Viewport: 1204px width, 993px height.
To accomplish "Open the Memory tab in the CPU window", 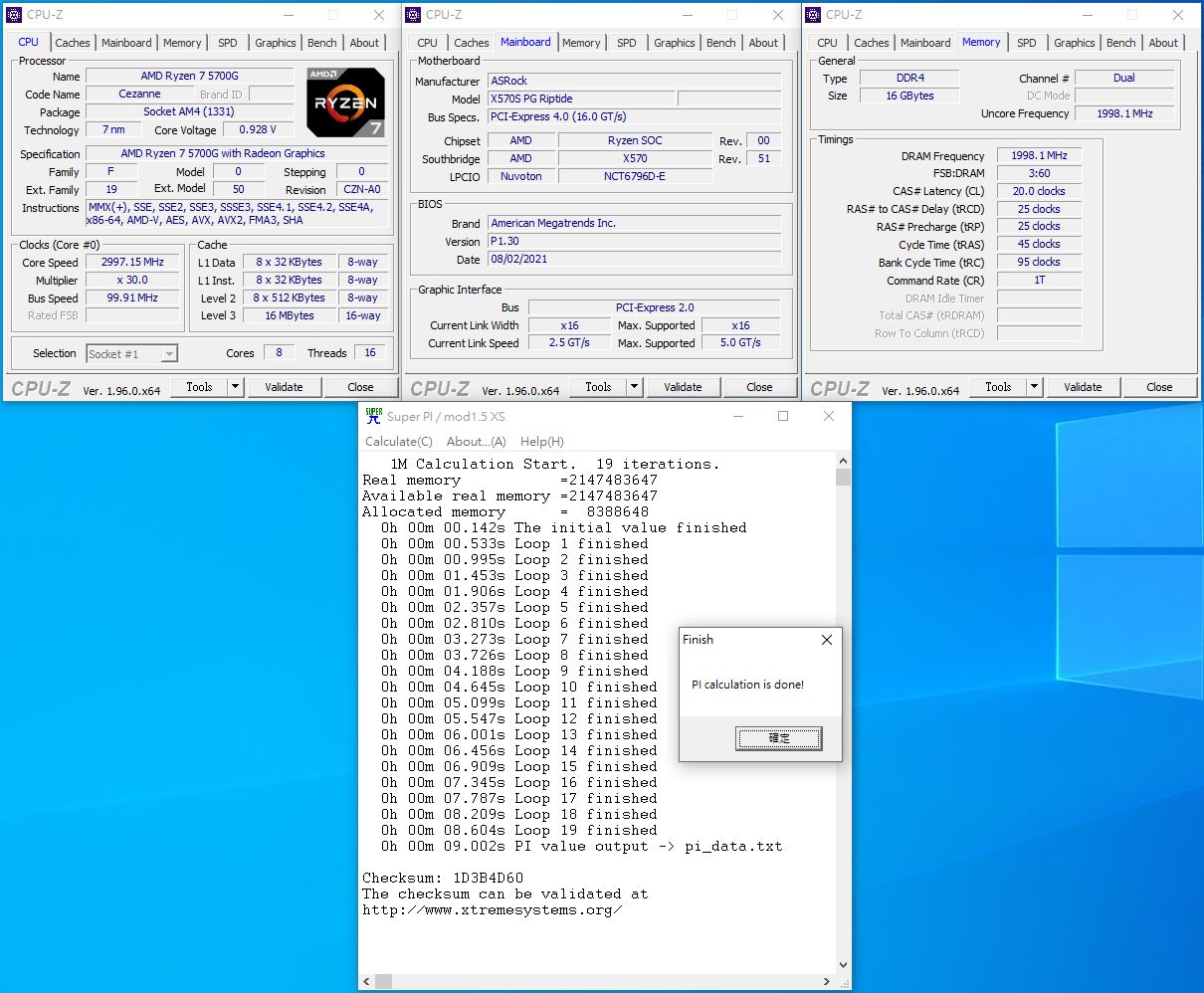I will tap(182, 43).
